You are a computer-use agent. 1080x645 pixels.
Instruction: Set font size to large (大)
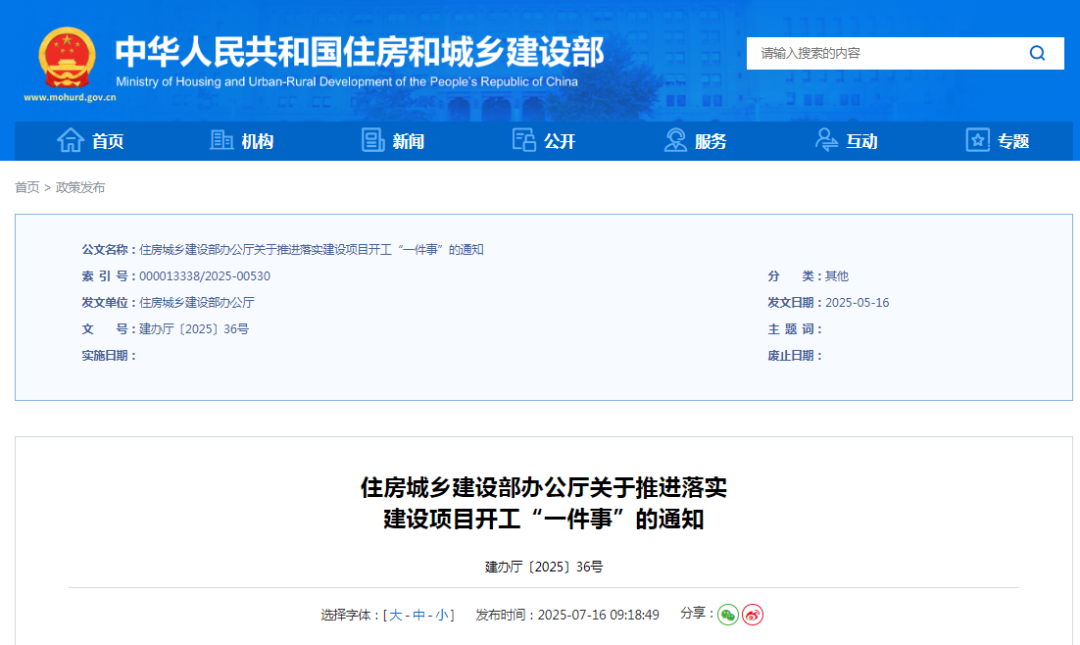396,615
